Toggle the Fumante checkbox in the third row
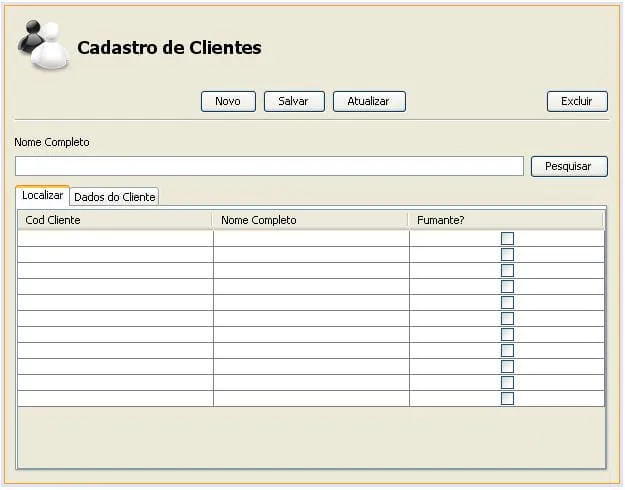This screenshot has width=625, height=490. 507,271
